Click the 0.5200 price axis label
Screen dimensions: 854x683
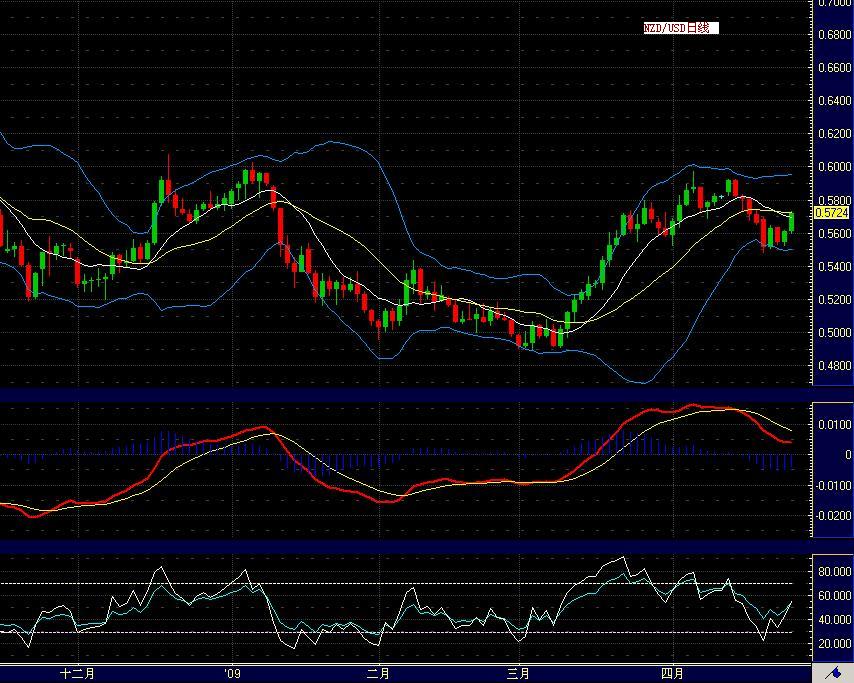tap(834, 300)
